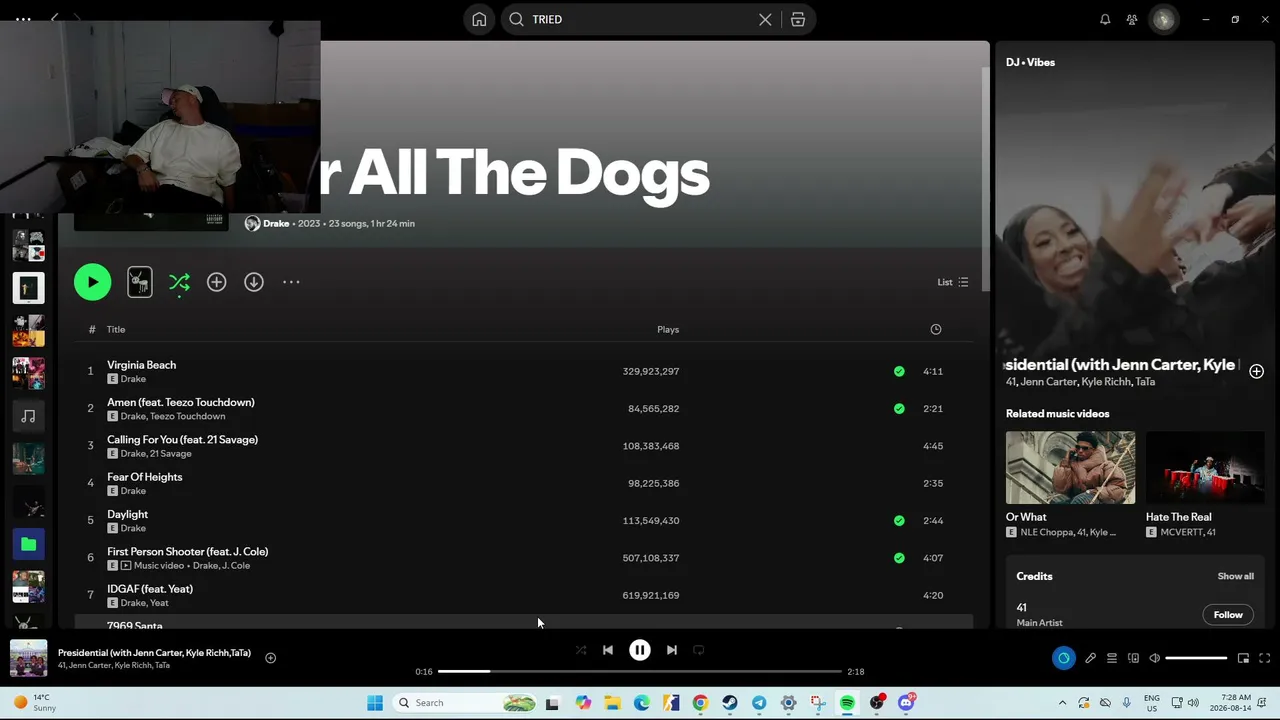Select track Fear Of Heights
Viewport: 1280px width, 720px height.
(x=523, y=483)
